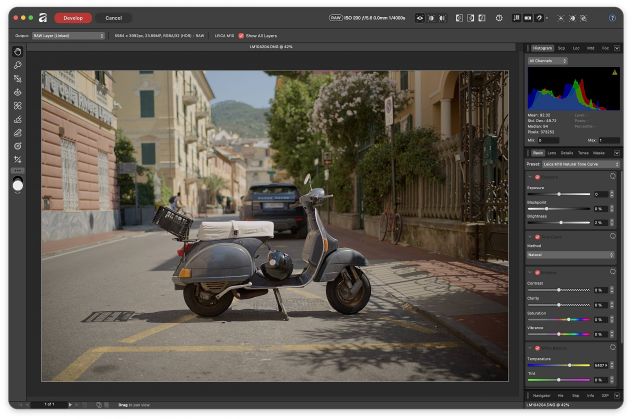This screenshot has height=419, width=632.
Task: Click the status bar play arrow
Action: click(x=70, y=404)
